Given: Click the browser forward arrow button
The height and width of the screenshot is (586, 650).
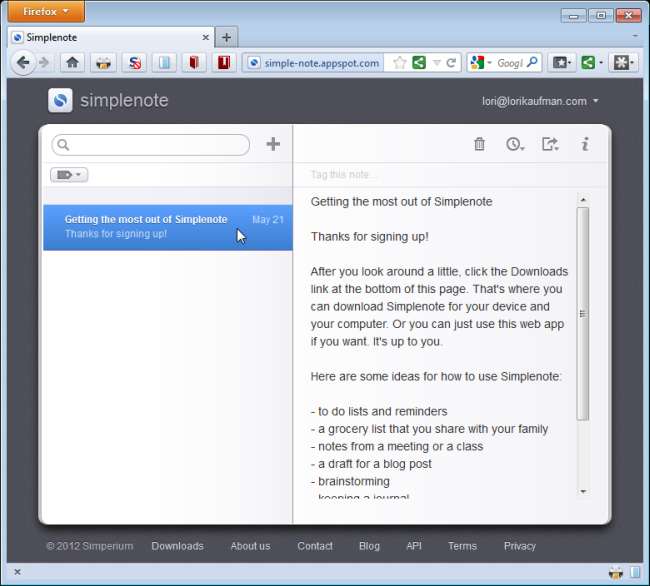Looking at the screenshot, I should click(44, 63).
